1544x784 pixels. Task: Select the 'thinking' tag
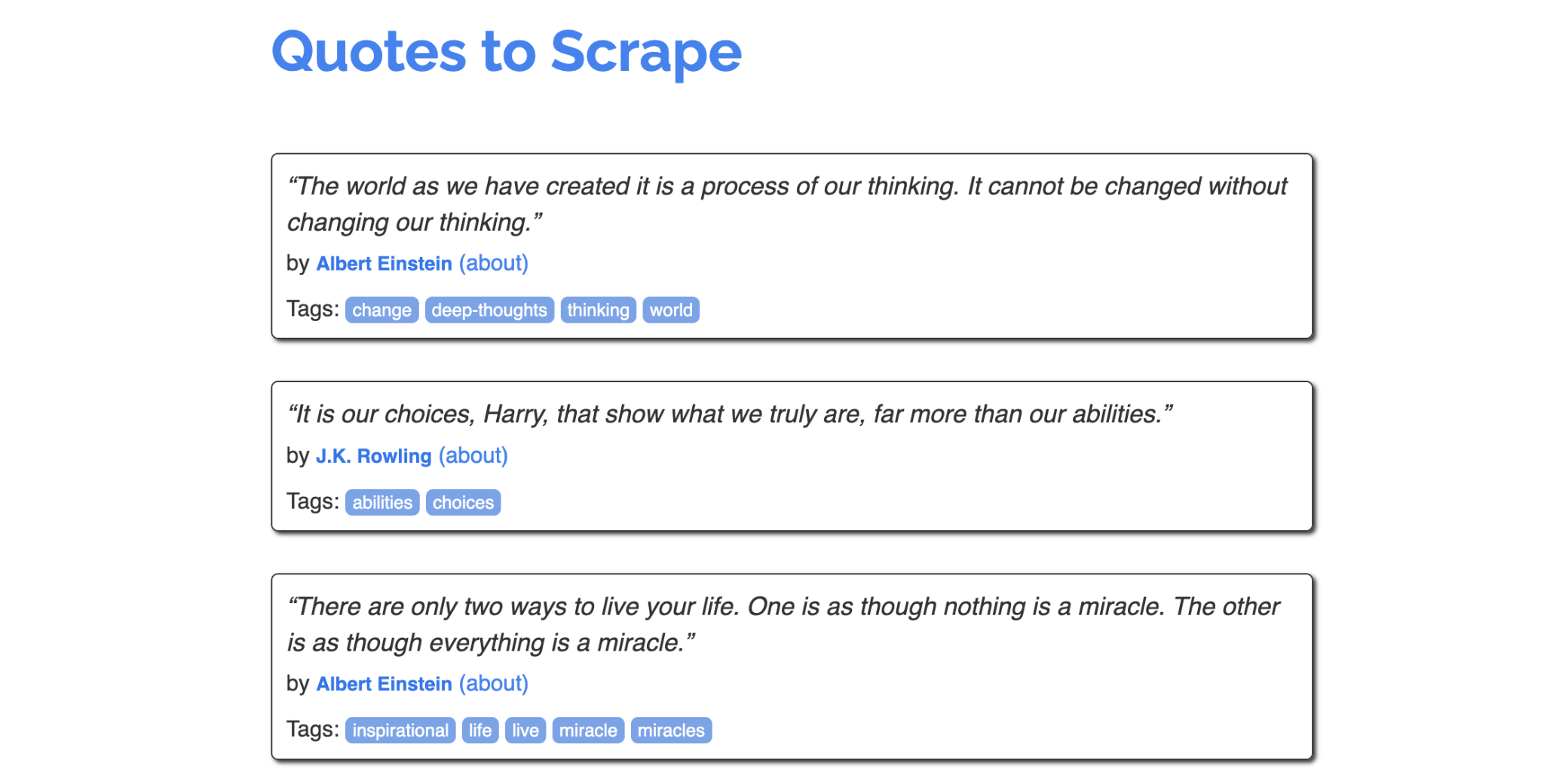598,309
